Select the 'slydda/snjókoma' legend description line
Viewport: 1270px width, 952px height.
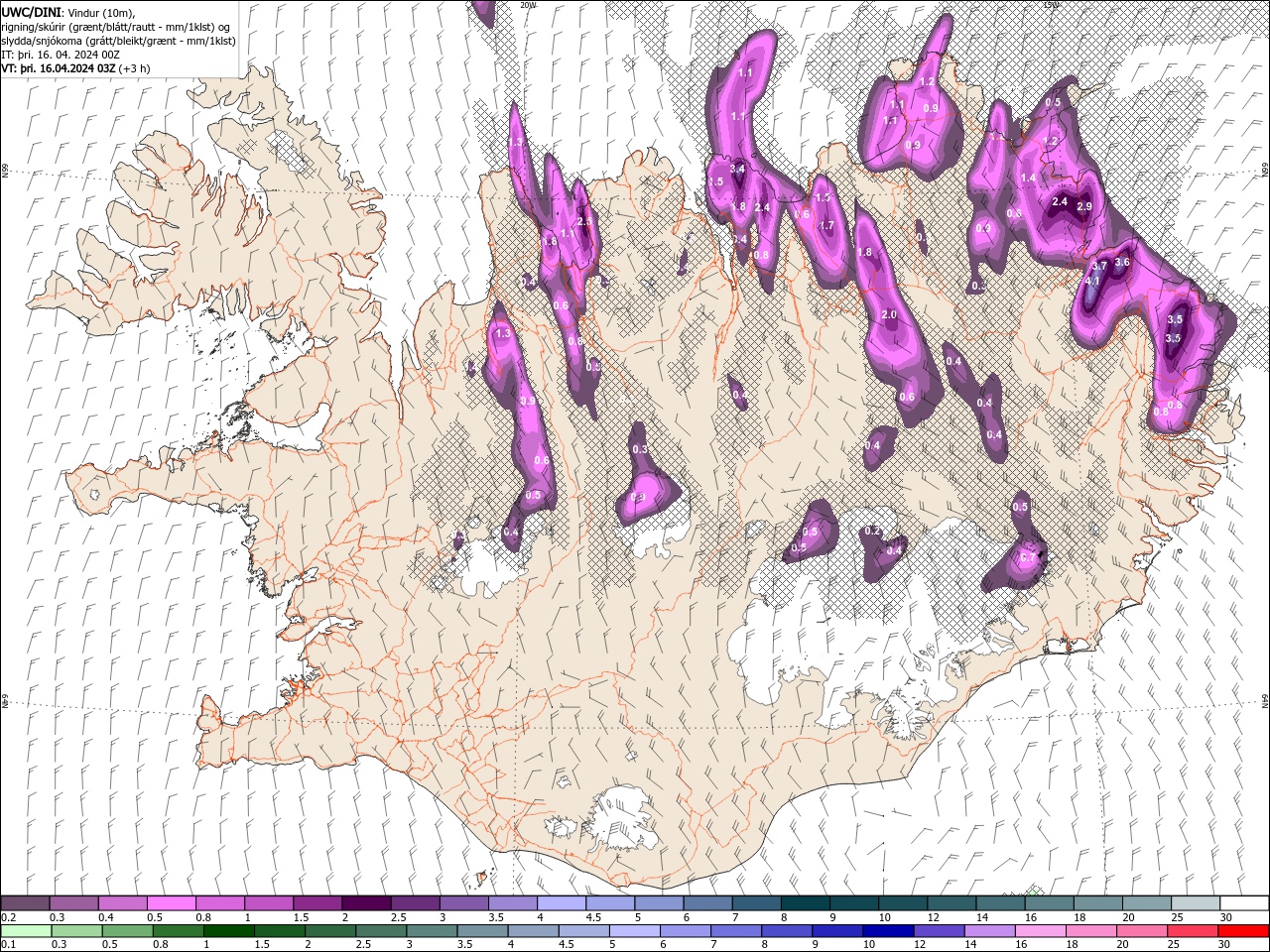pyautogui.click(x=118, y=41)
